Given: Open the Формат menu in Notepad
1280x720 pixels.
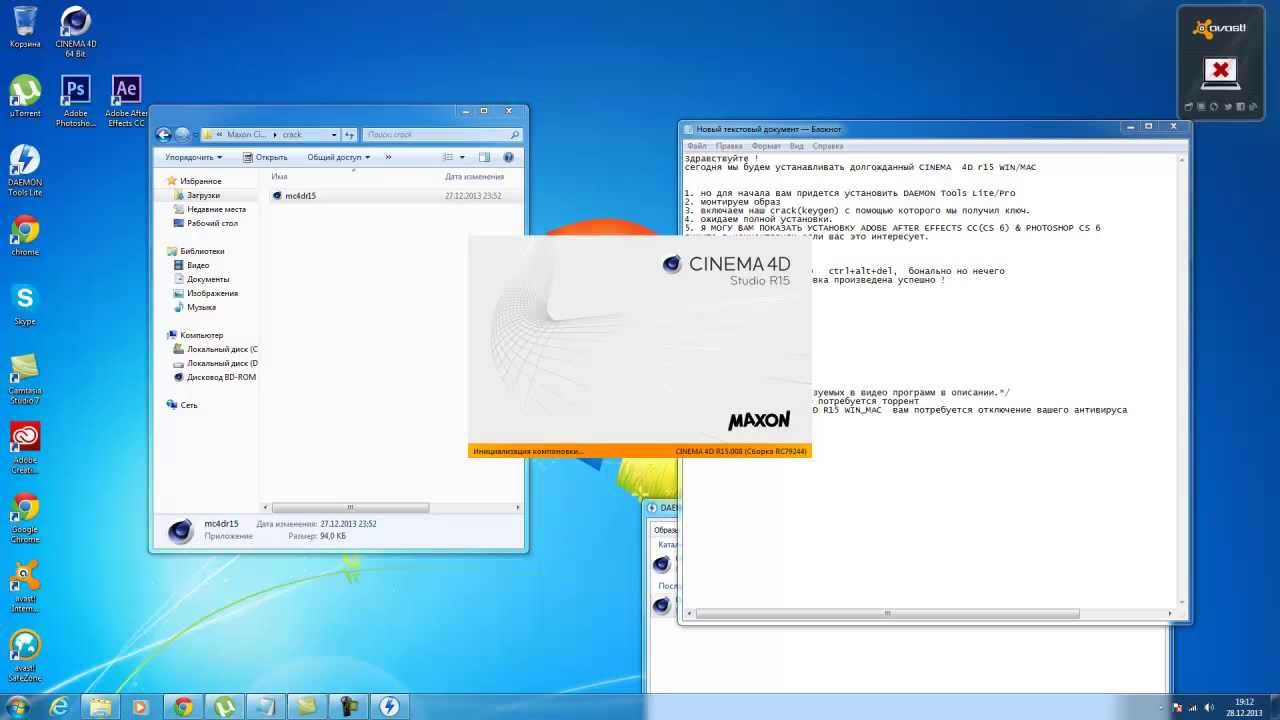Looking at the screenshot, I should [766, 146].
